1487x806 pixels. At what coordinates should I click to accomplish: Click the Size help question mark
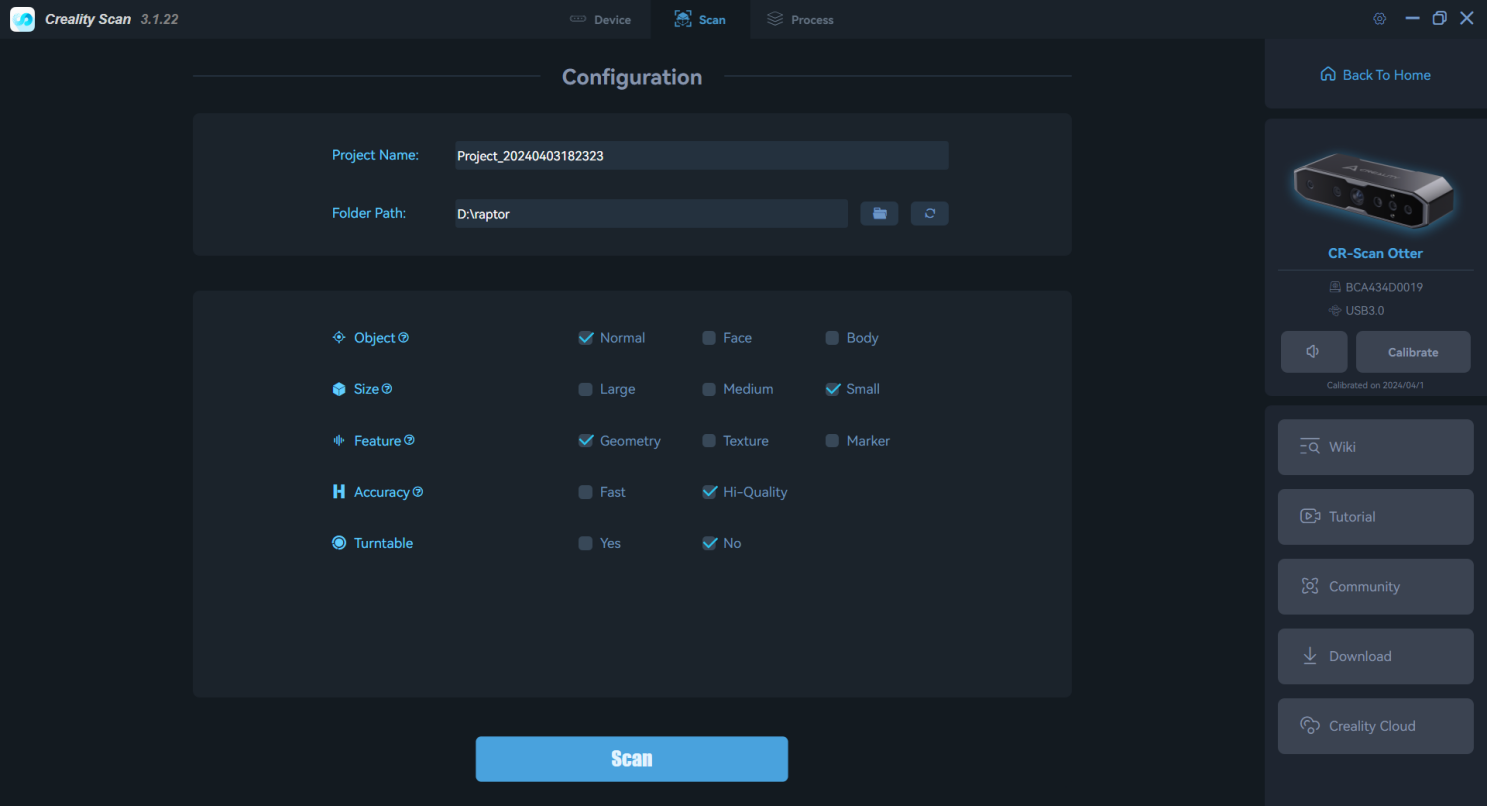pyautogui.click(x=387, y=389)
